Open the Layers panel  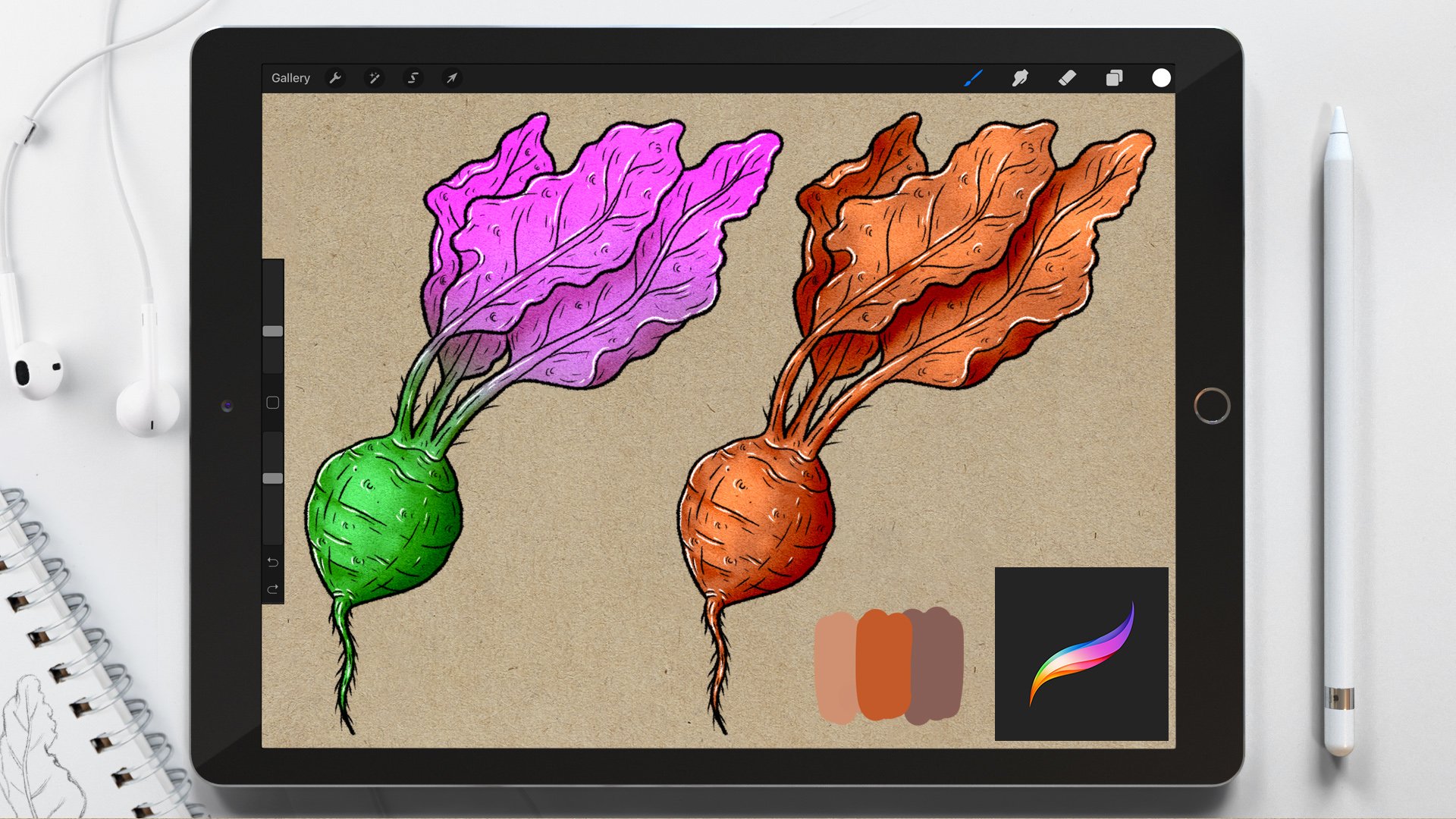tap(1114, 78)
